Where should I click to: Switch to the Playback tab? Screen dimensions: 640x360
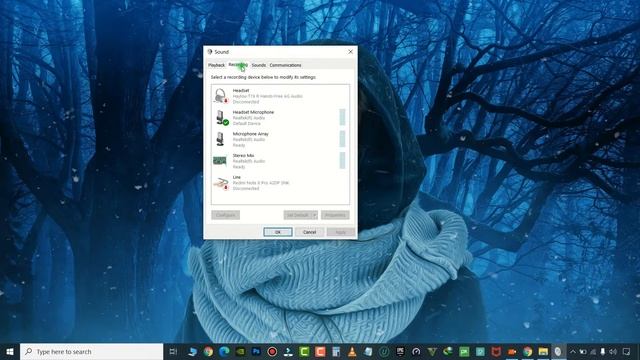click(216, 65)
